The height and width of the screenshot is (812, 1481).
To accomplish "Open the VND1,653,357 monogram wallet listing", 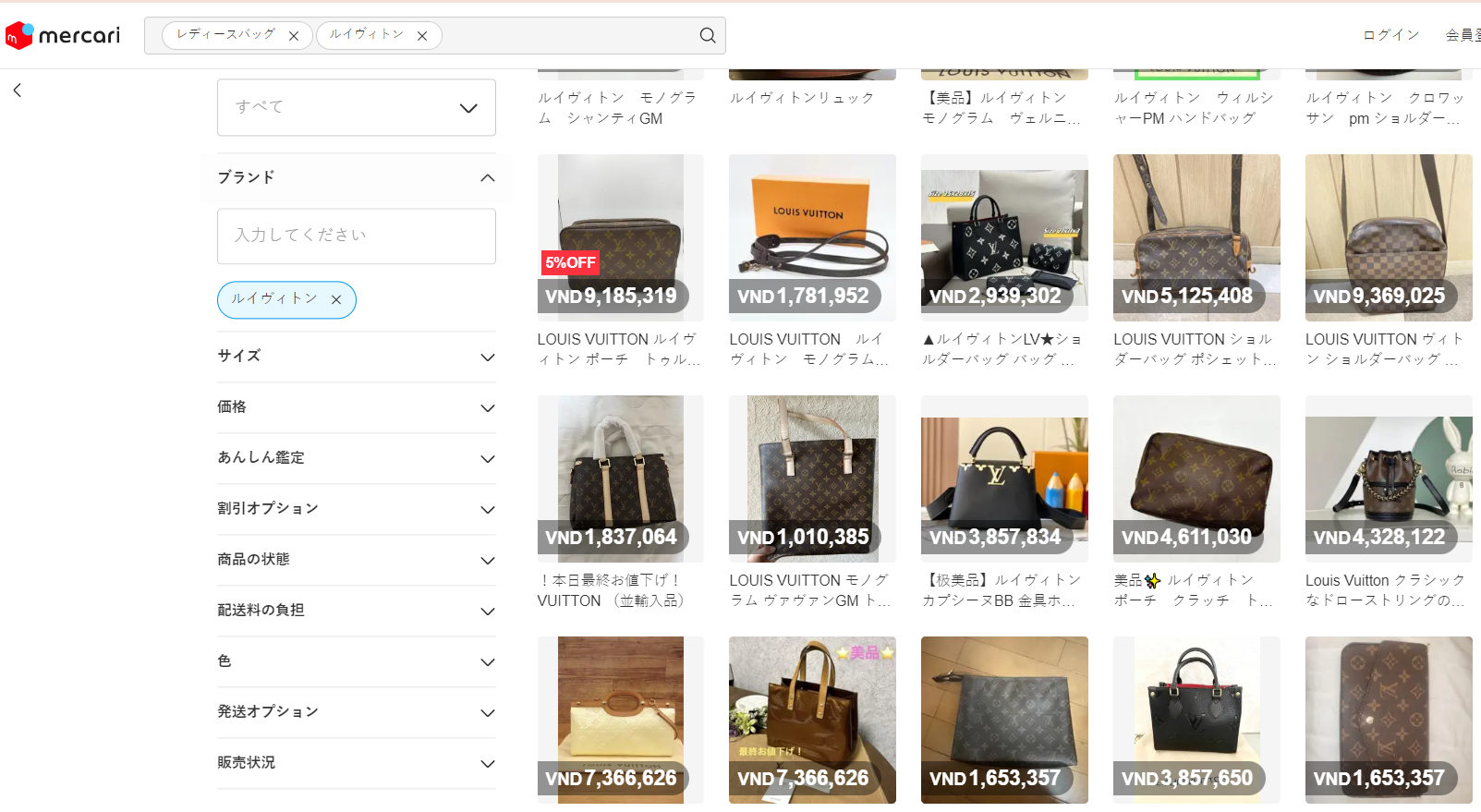I will point(1389,720).
